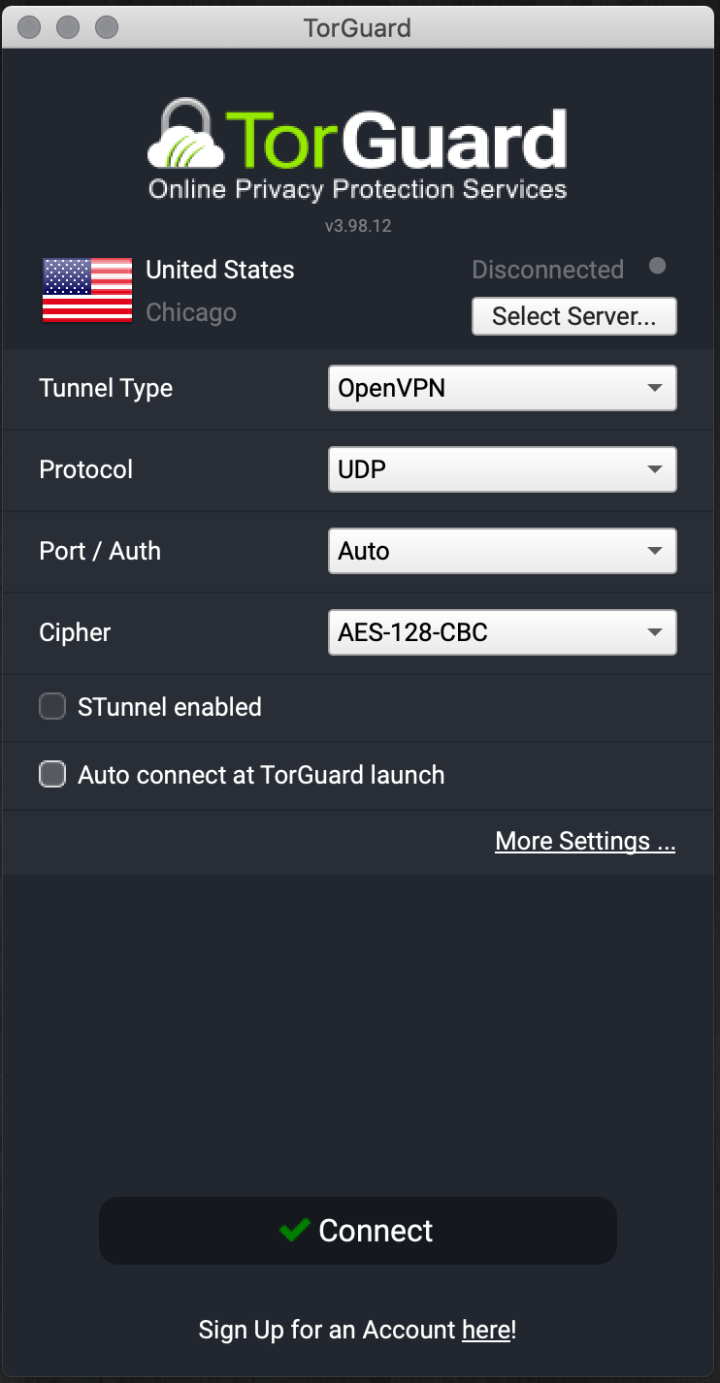The image size is (720, 1383).
Task: Open the Protocol dropdown
Action: tap(502, 469)
